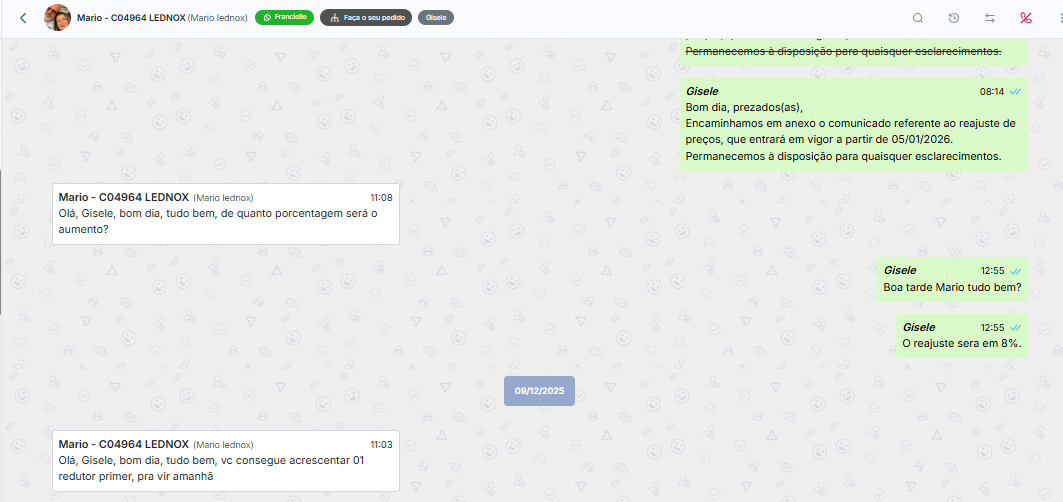This screenshot has height=502, width=1063.
Task: Click the 'O reajuste sera em 8%' message
Action: 961,343
